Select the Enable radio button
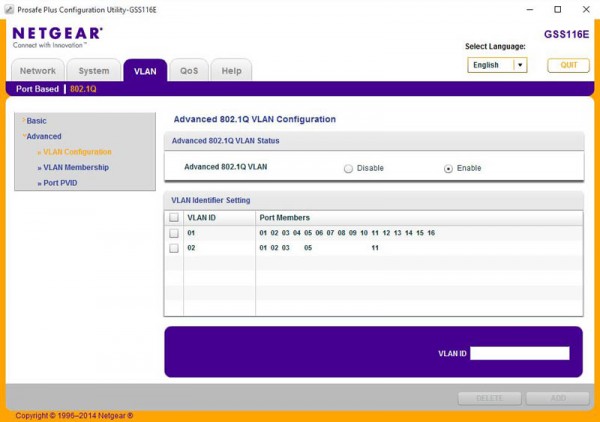The image size is (600, 422). 448,168
